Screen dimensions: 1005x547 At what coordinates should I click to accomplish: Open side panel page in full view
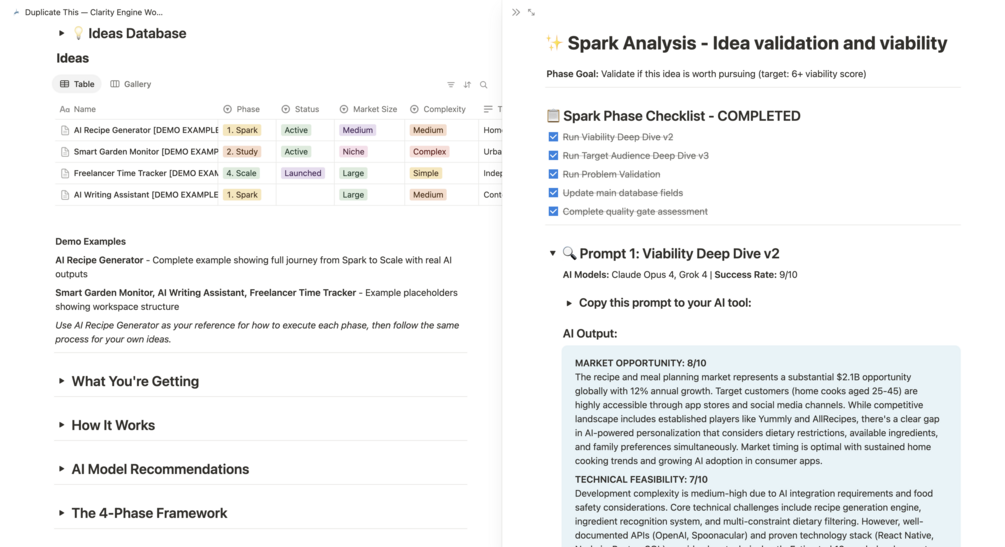[x=531, y=12]
